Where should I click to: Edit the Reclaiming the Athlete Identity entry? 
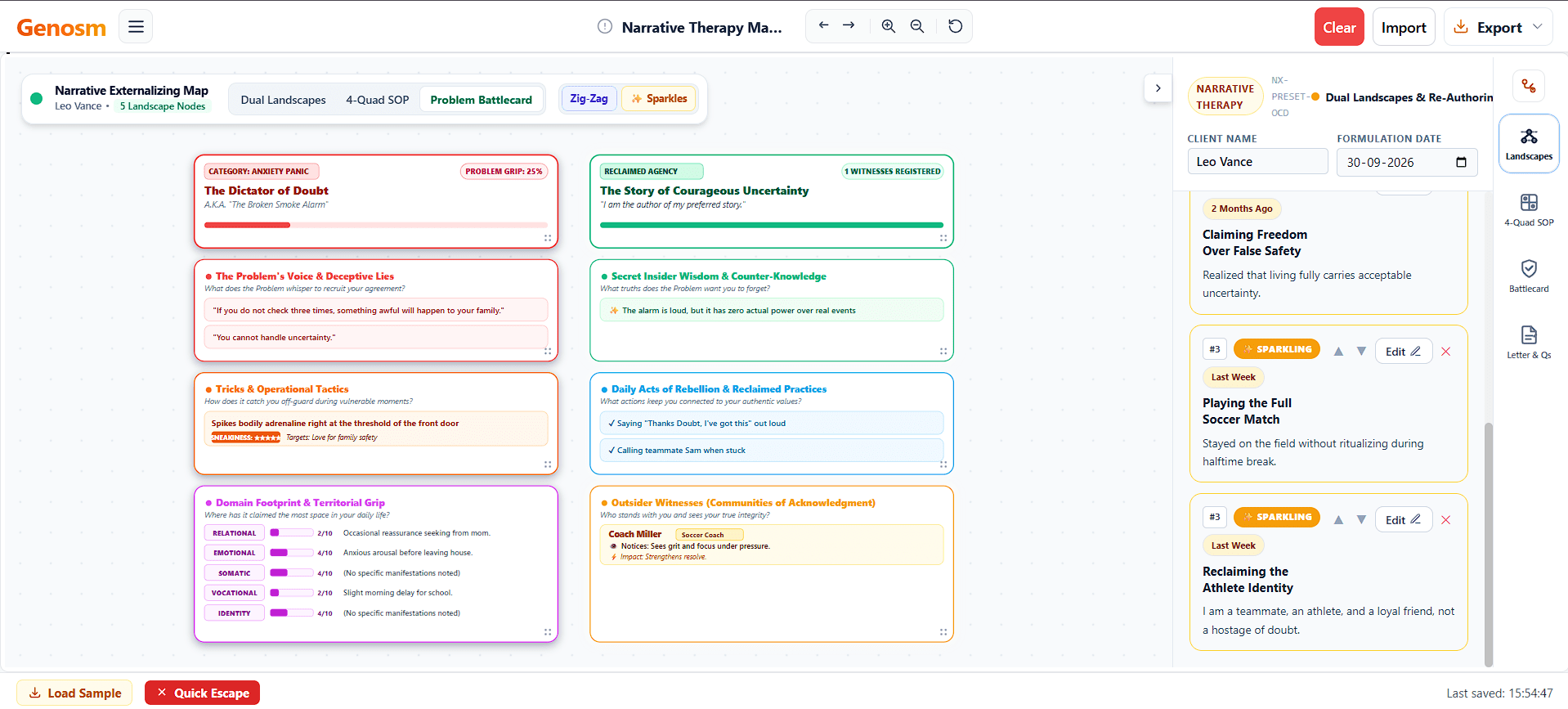tap(1403, 520)
